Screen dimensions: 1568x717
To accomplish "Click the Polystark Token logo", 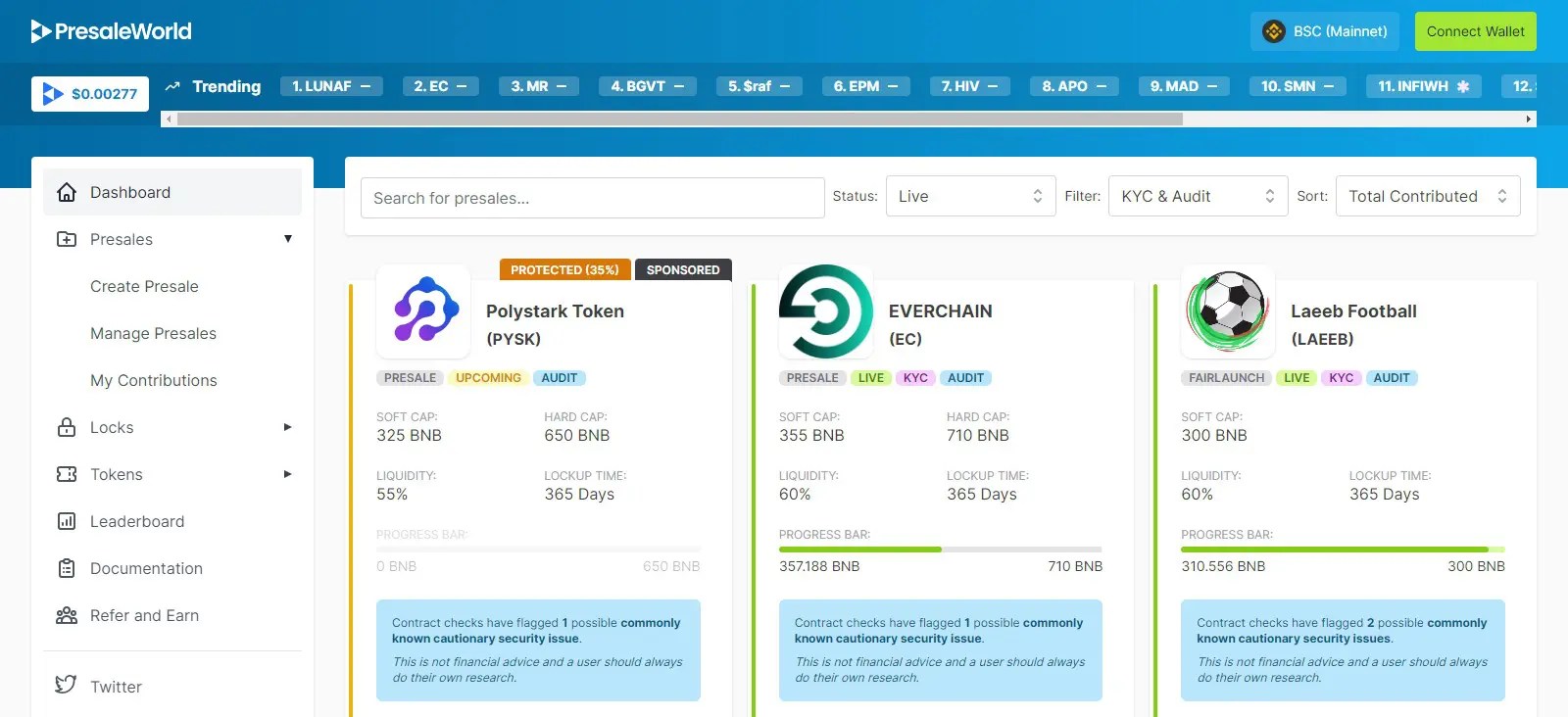I will click(x=424, y=311).
